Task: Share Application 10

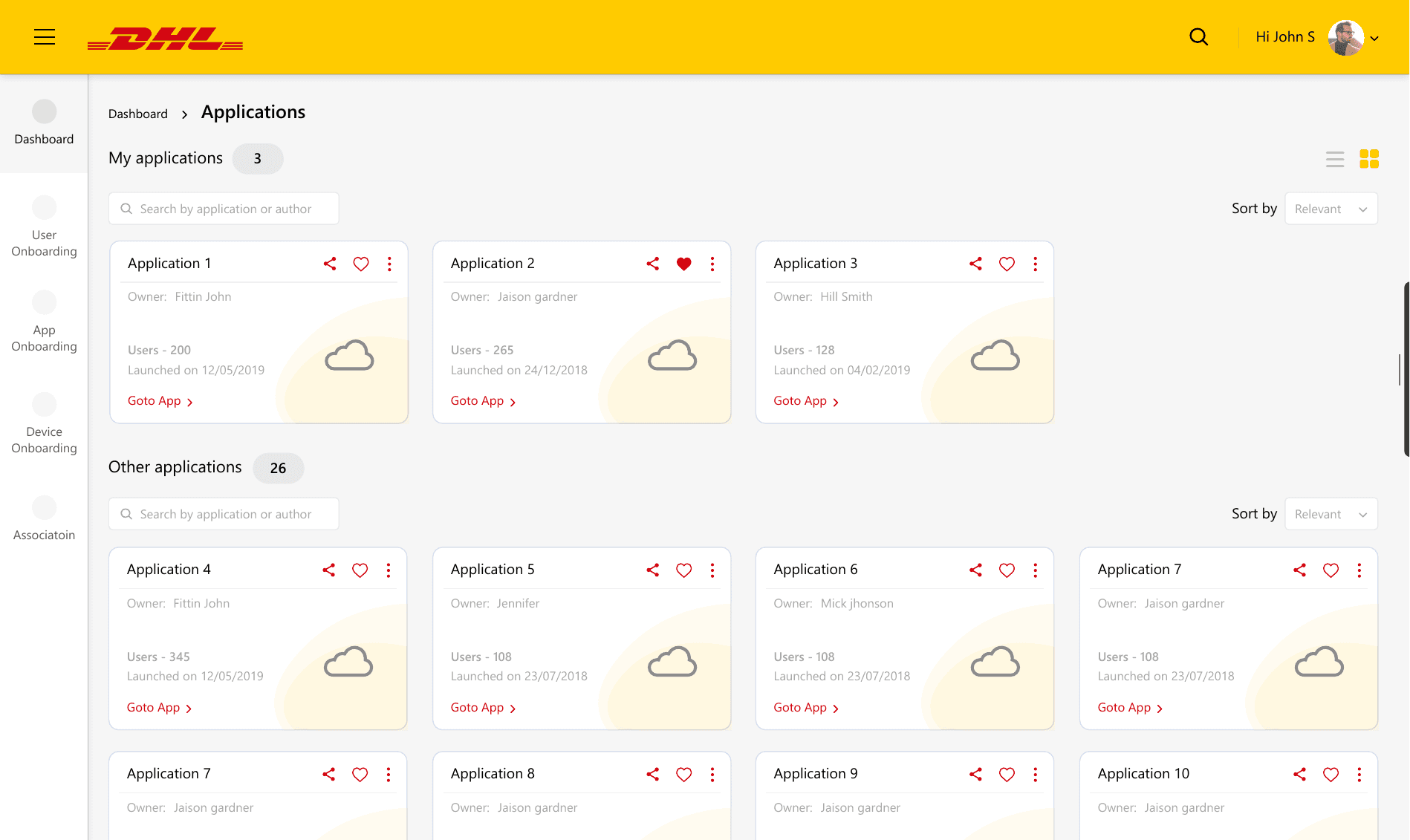Action: [1299, 774]
